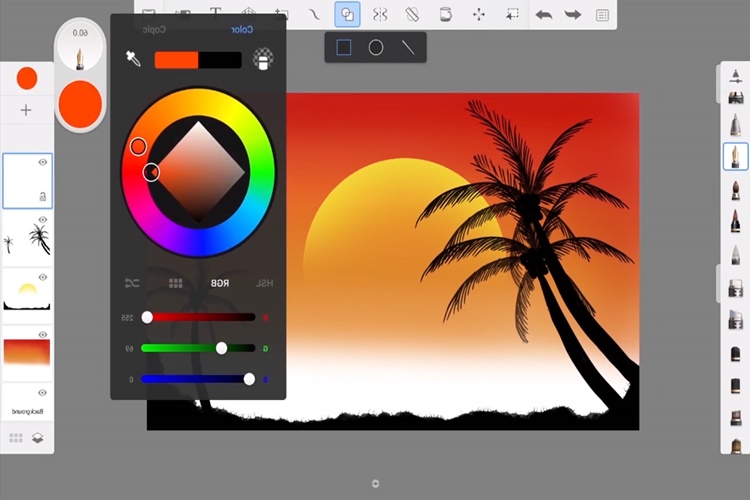The height and width of the screenshot is (500, 750).
Task: Select the round paintbrush in brush palette
Action: click(736, 190)
